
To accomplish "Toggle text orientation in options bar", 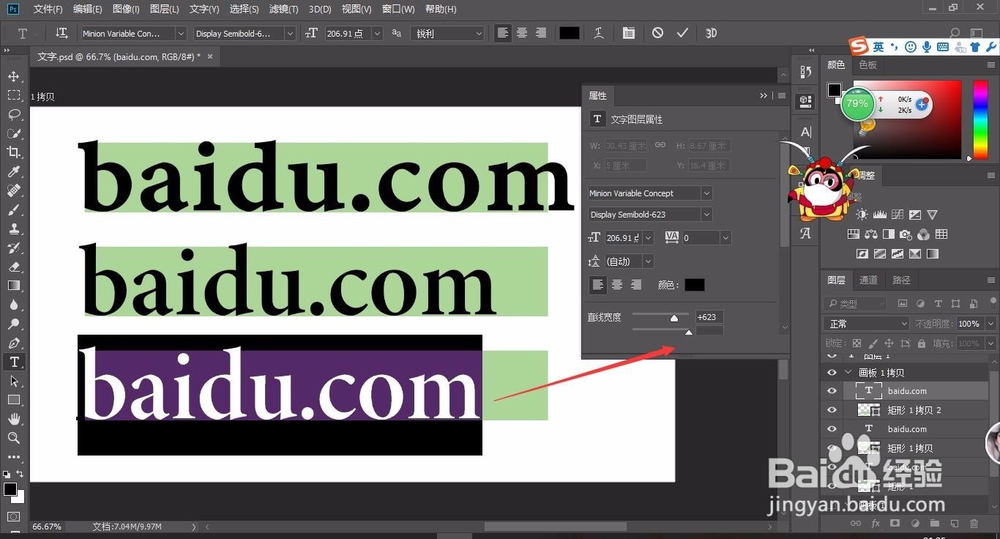I will pos(61,33).
